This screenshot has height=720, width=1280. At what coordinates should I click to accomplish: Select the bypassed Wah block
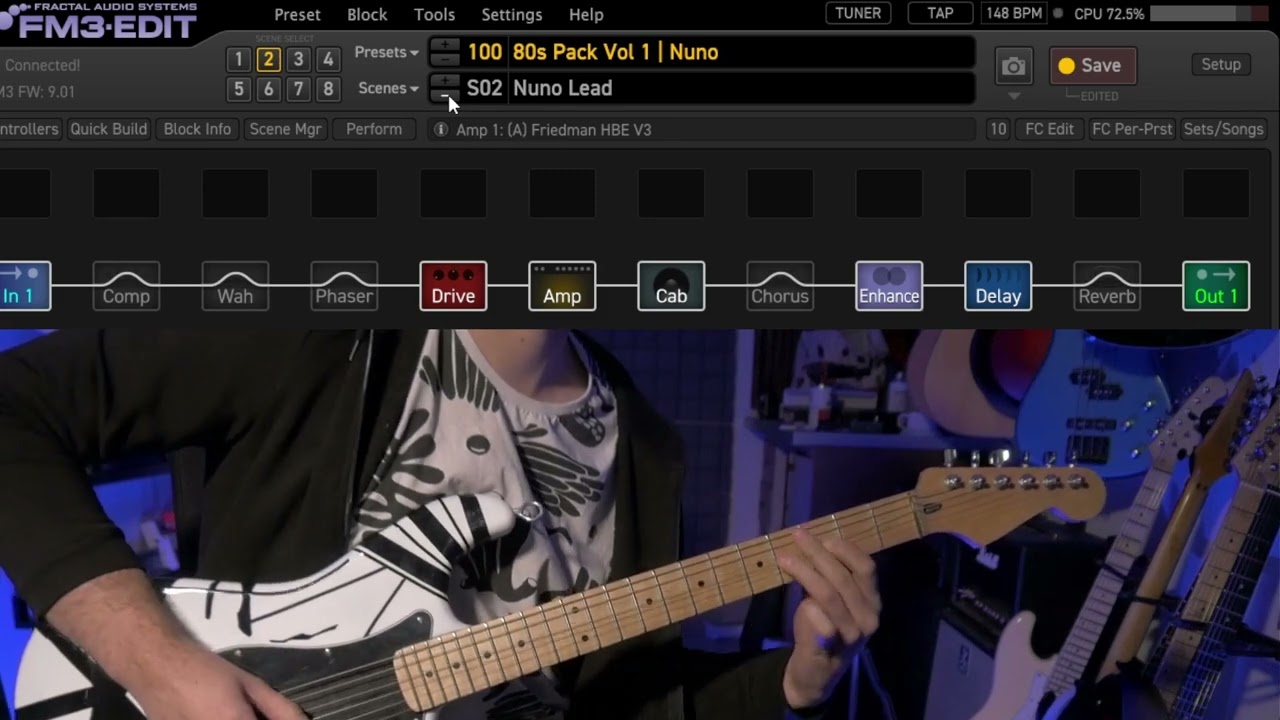(235, 286)
